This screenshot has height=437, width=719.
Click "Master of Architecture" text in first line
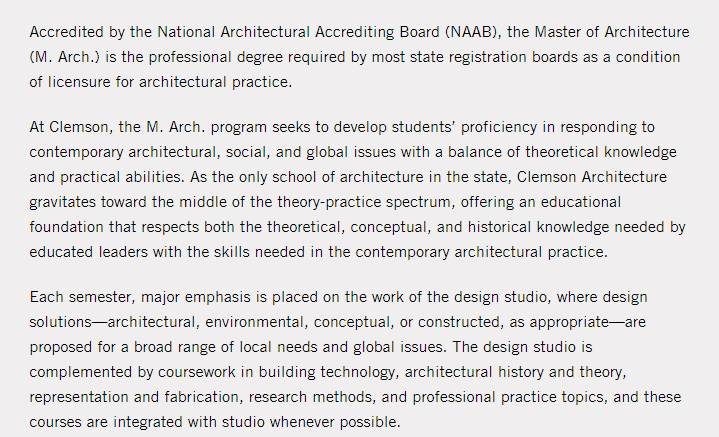pyautogui.click(x=612, y=32)
